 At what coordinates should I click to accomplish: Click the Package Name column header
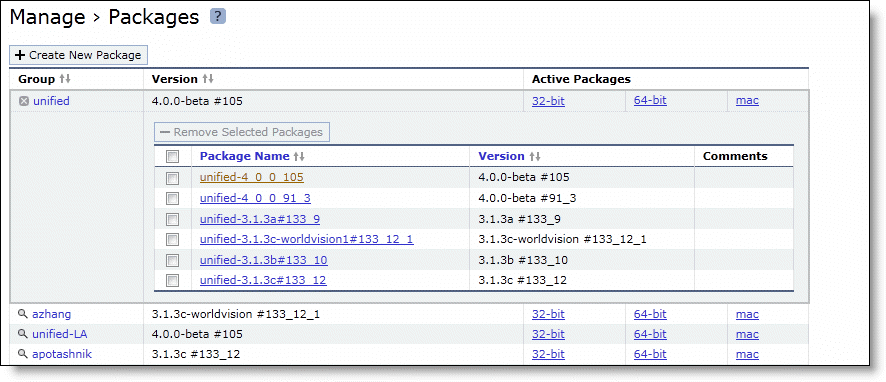[245, 156]
